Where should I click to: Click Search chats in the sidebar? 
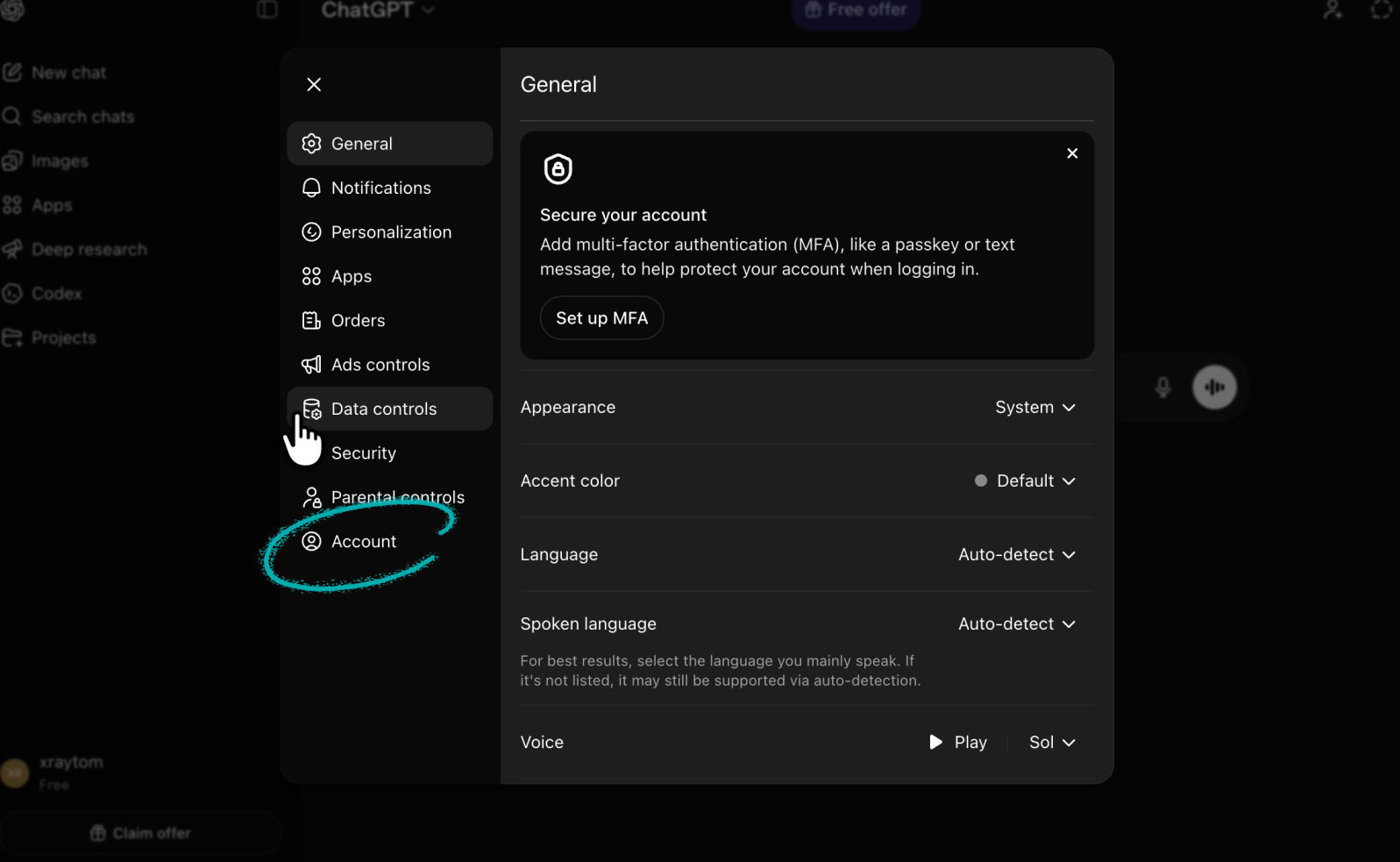(x=68, y=117)
